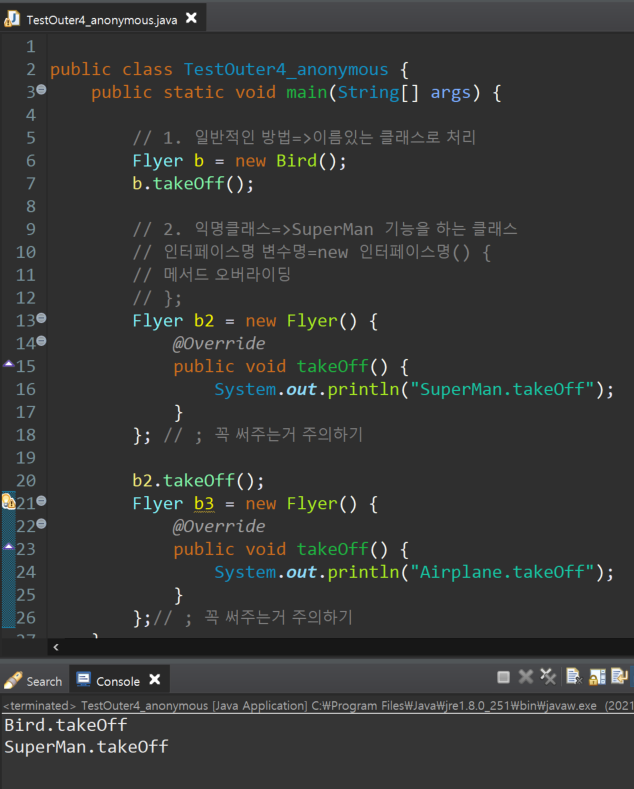Click the Search view pencil icon
634x789 pixels.
coord(13,680)
